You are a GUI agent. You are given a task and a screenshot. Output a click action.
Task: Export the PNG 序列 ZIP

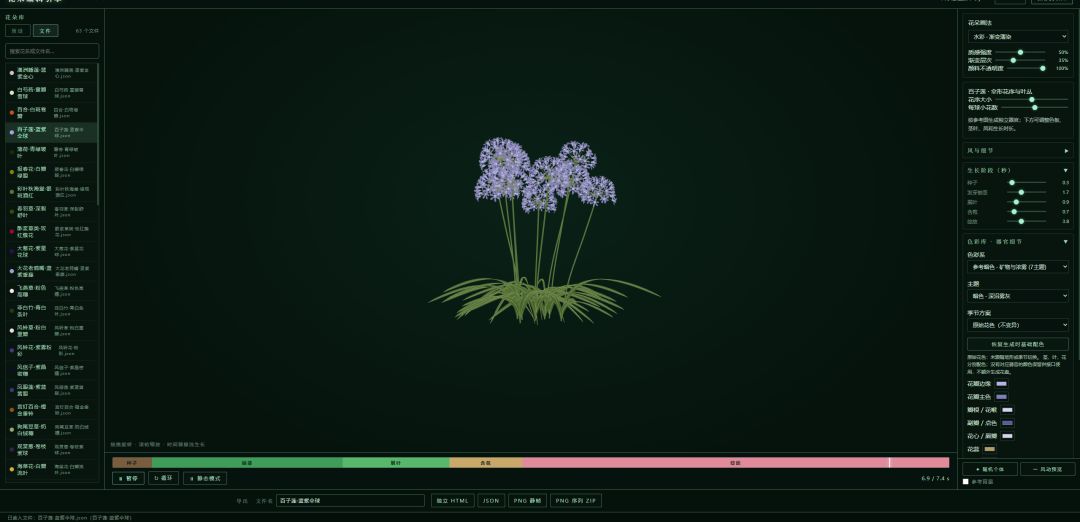(x=576, y=501)
